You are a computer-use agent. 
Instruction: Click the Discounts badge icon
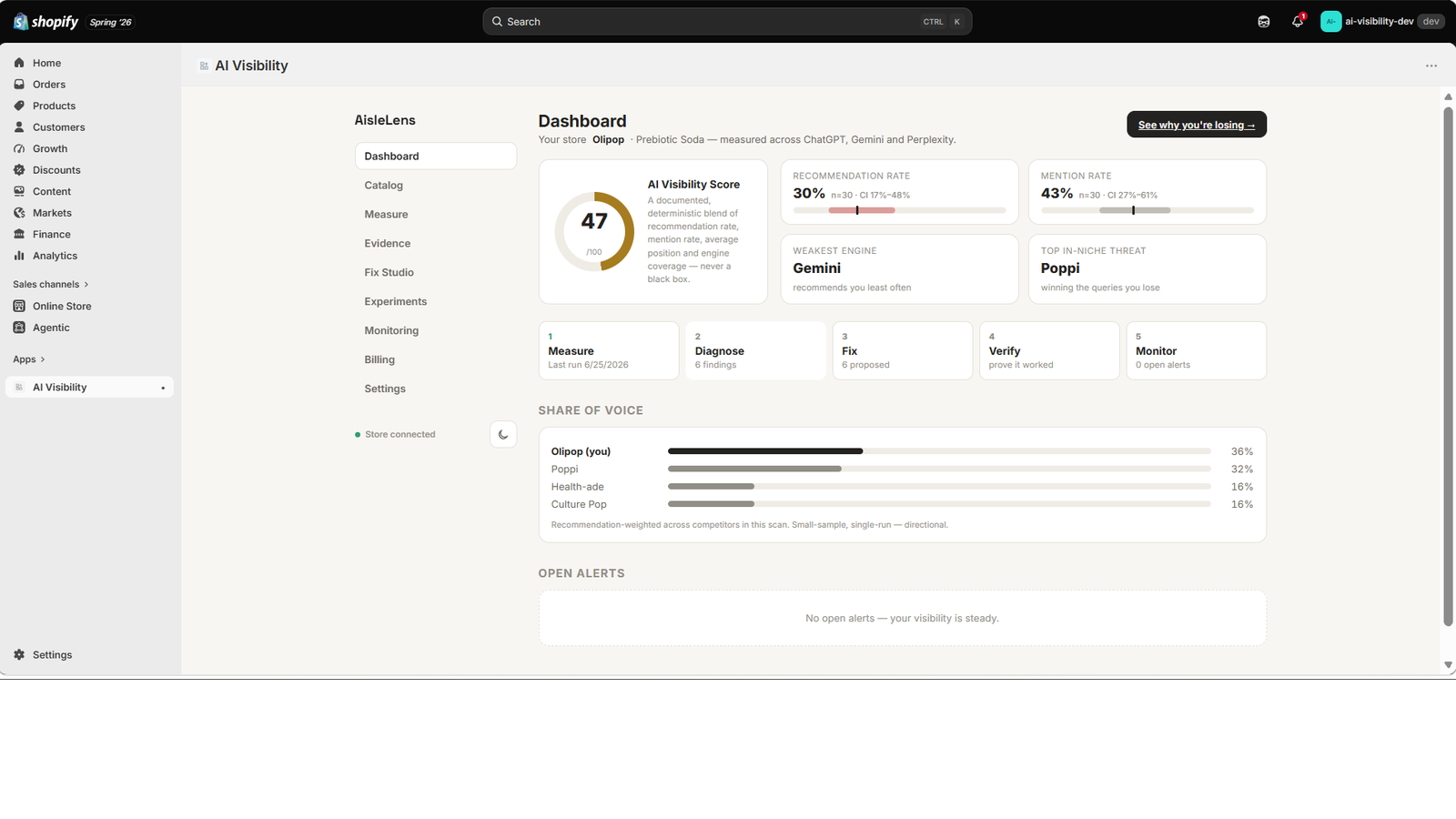(x=19, y=170)
